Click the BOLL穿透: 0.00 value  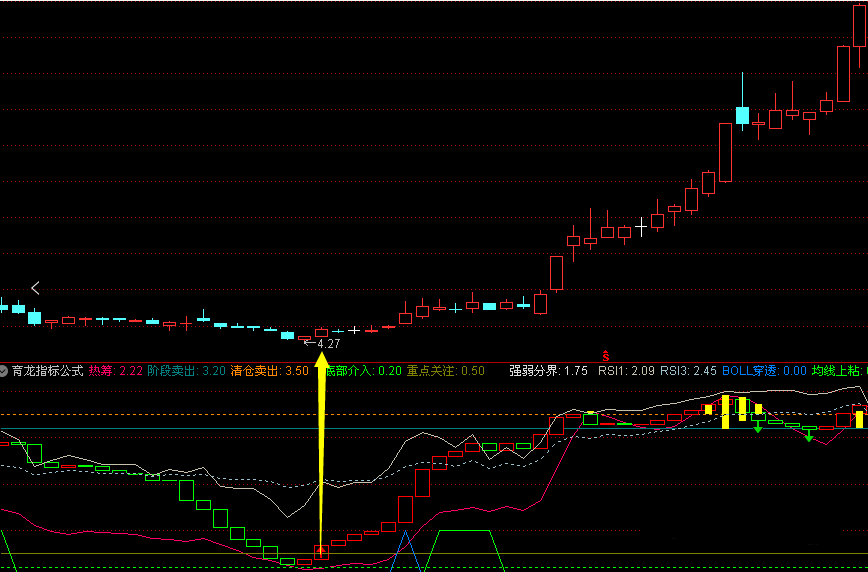click(763, 371)
